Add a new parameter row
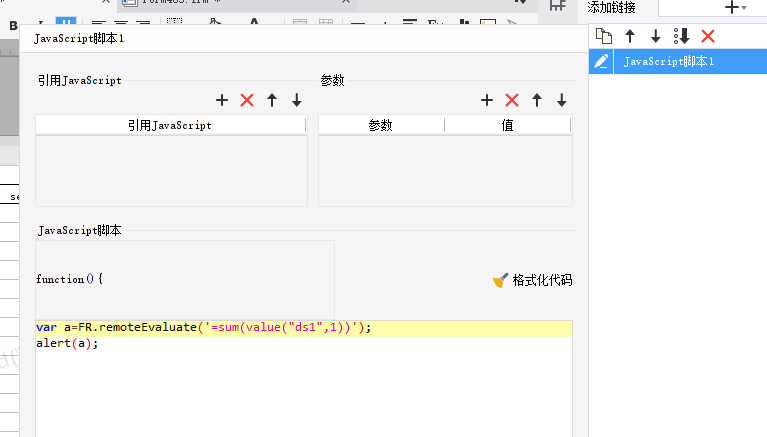Viewport: 767px width, 437px height. pos(487,100)
